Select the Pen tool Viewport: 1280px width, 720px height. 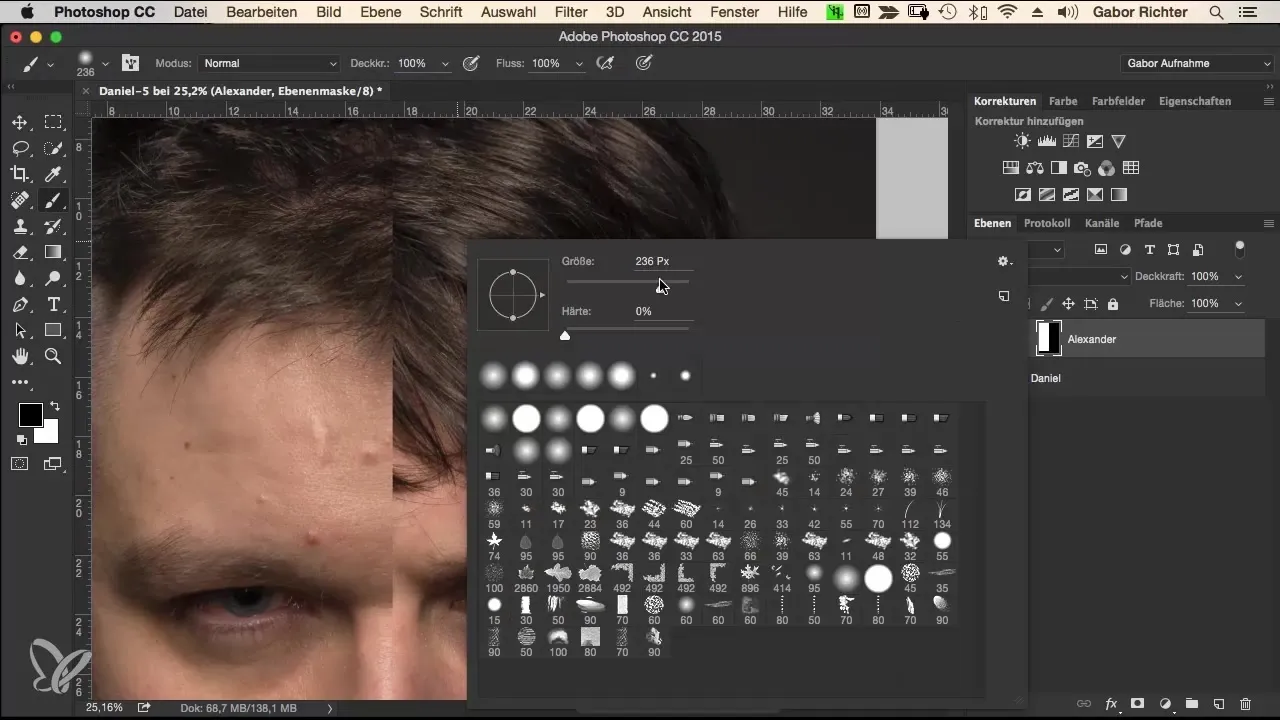tap(19, 304)
